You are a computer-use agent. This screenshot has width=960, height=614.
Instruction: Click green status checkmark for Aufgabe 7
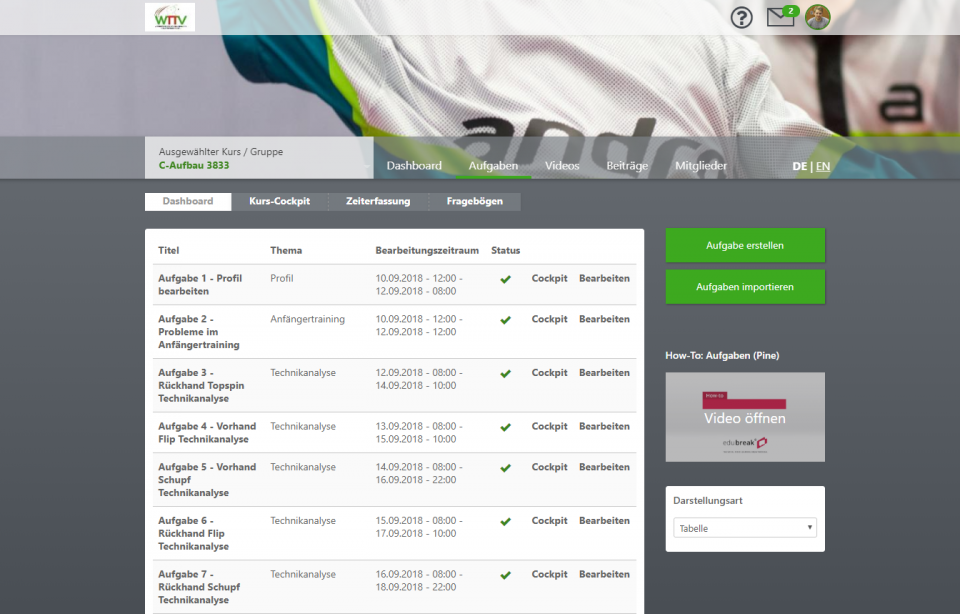[505, 575]
